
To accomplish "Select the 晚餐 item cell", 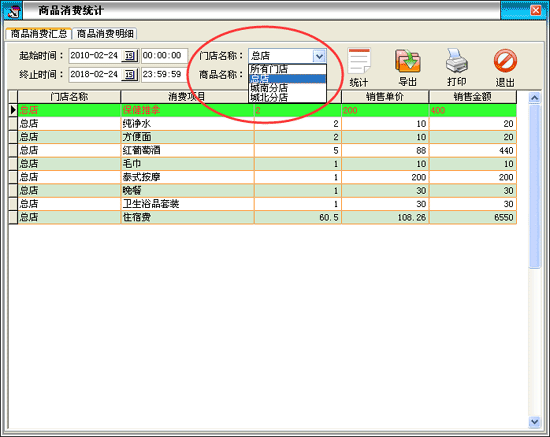I will click(x=187, y=190).
